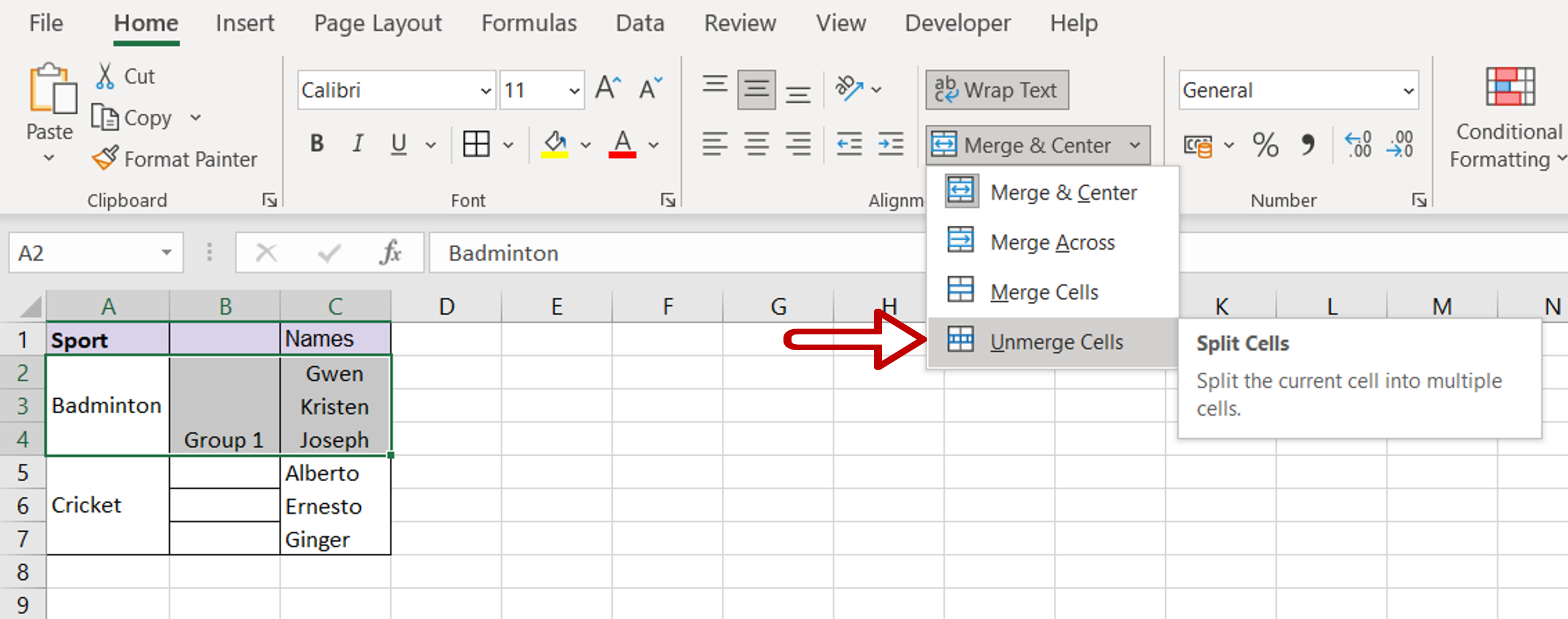The width and height of the screenshot is (1568, 619).
Task: Toggle Bold formatting
Action: 317,144
